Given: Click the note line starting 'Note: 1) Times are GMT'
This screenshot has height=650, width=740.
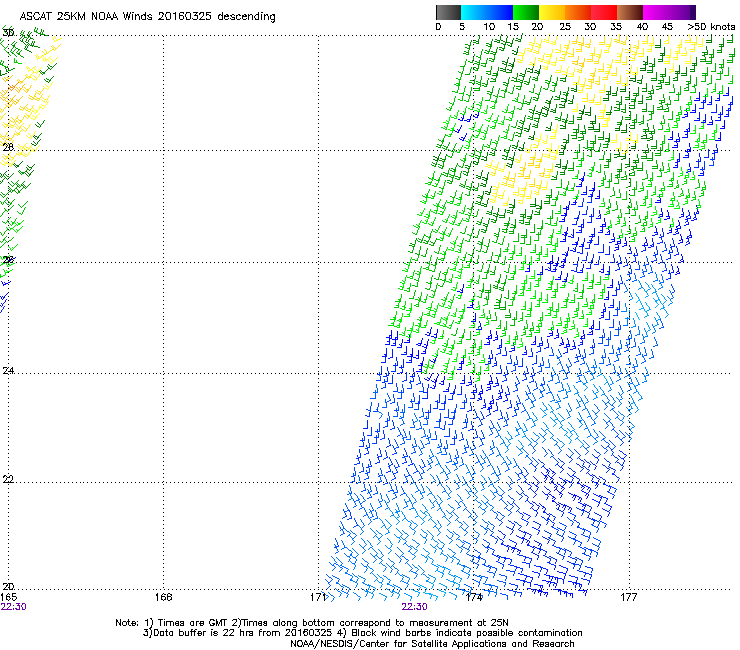Looking at the screenshot, I should [x=312, y=623].
